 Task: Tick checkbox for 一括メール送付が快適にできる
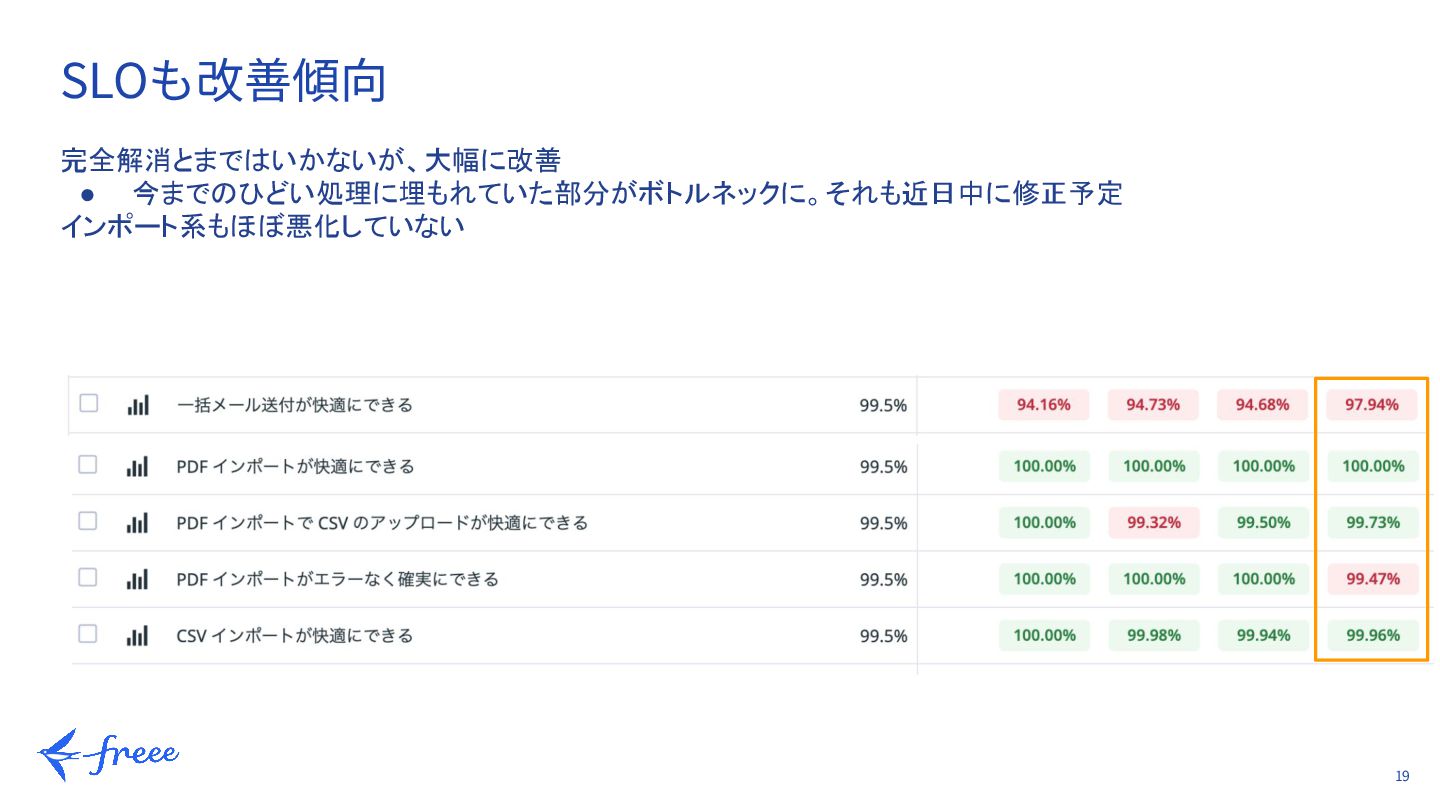[x=89, y=403]
